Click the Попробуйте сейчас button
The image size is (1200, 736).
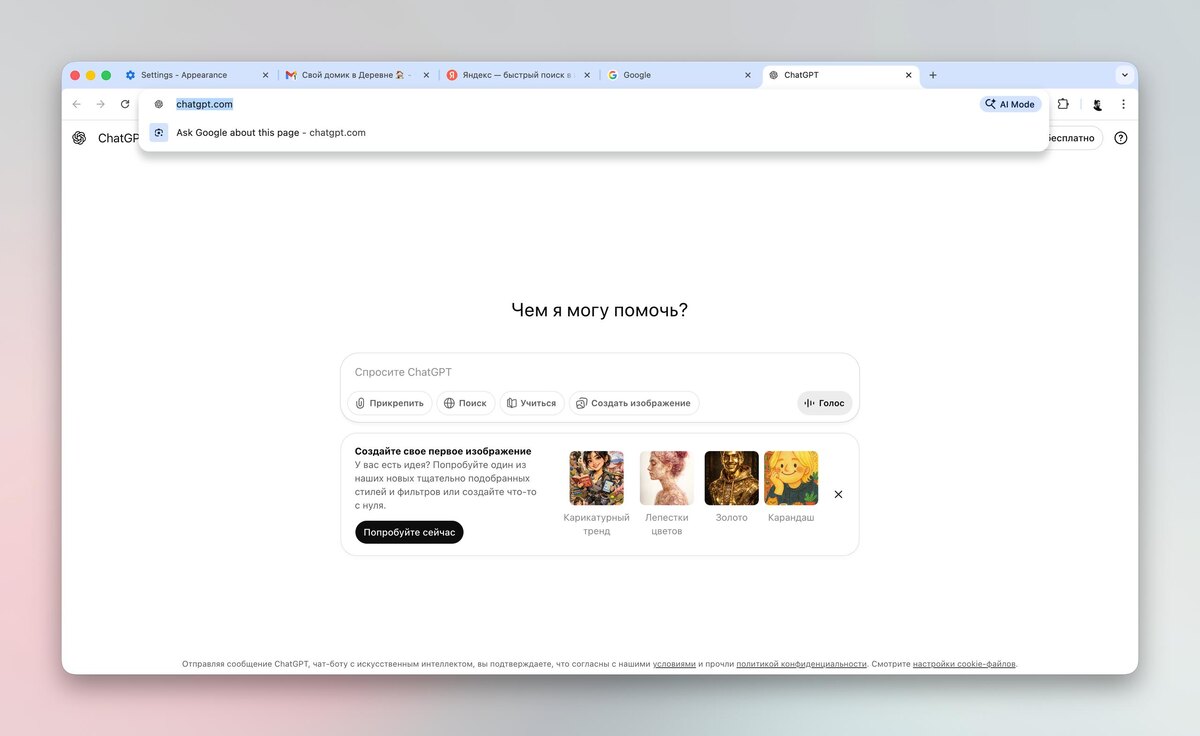(409, 532)
